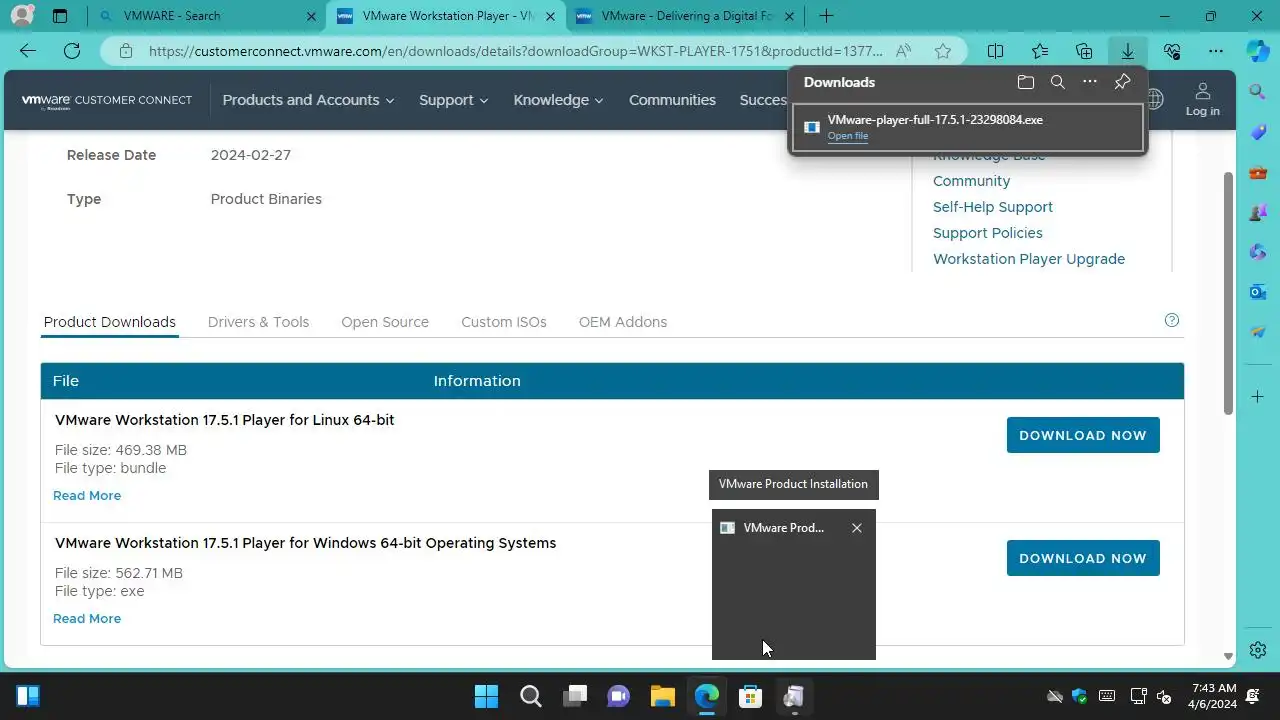Open Browser essentials heart icon

coord(1172,51)
